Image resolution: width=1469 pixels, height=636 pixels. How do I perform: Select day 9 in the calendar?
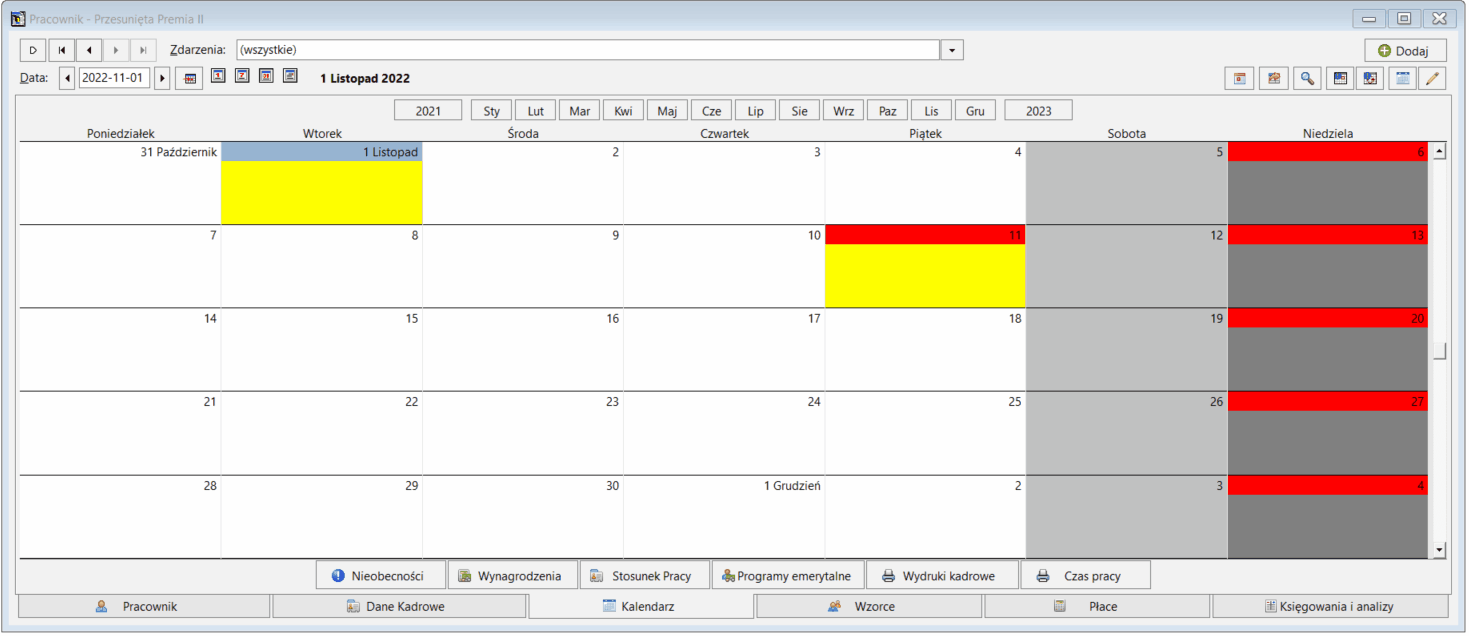pos(523,266)
